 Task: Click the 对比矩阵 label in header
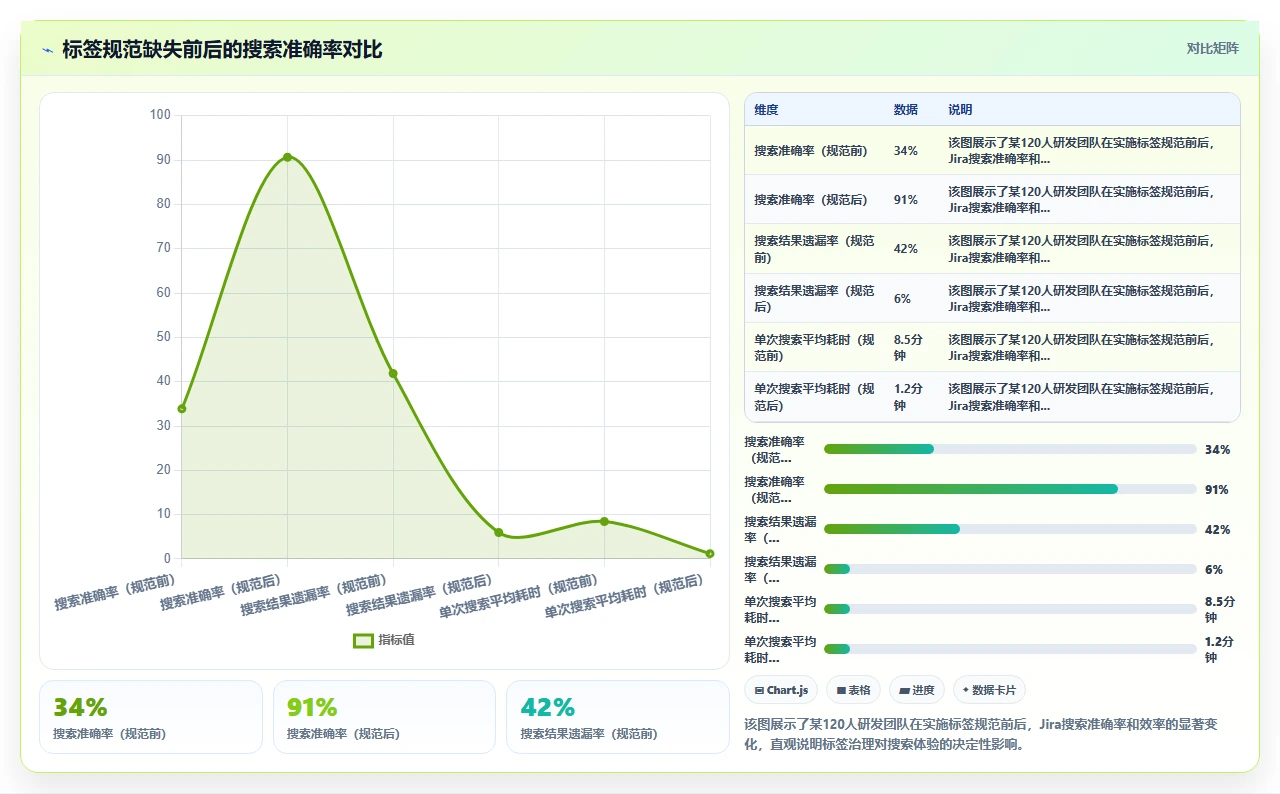click(x=1212, y=49)
